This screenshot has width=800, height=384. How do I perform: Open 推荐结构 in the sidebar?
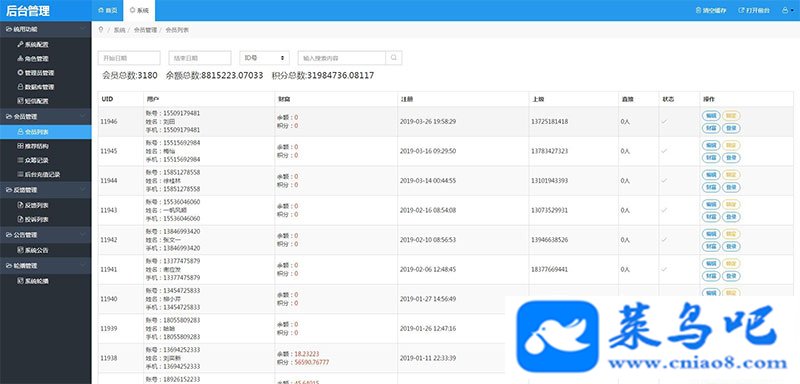tap(33, 146)
